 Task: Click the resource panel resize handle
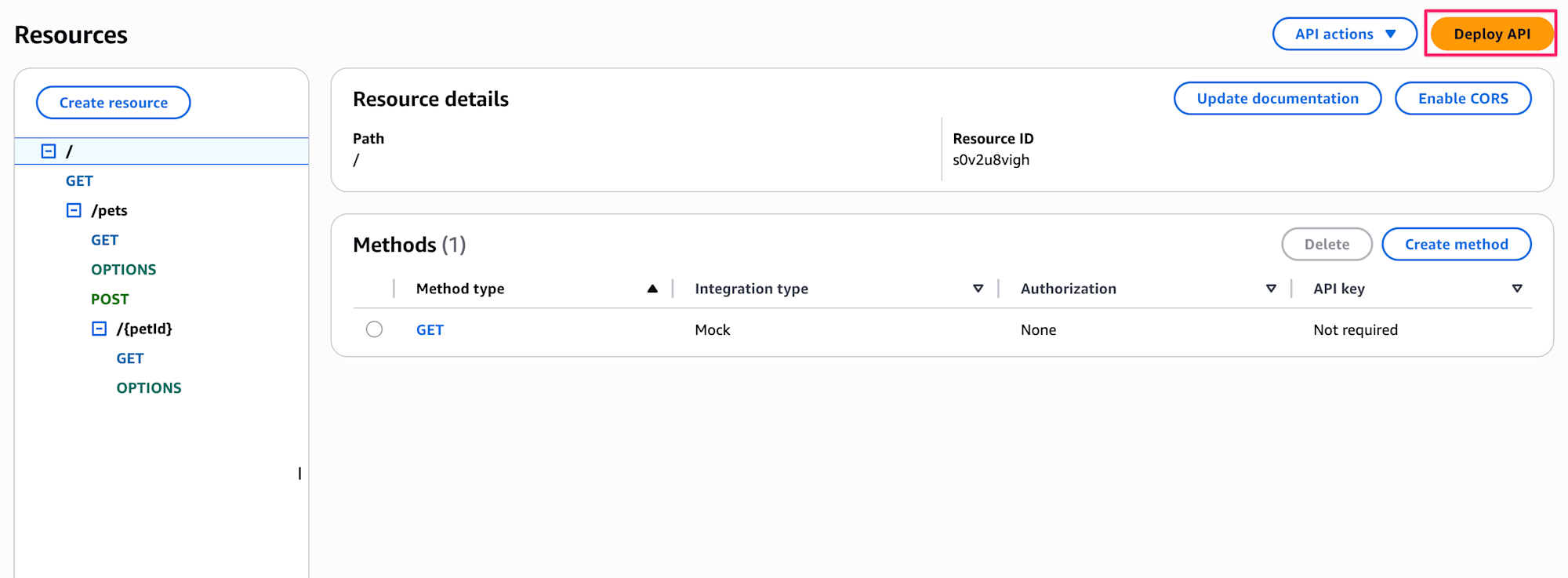coord(299,474)
